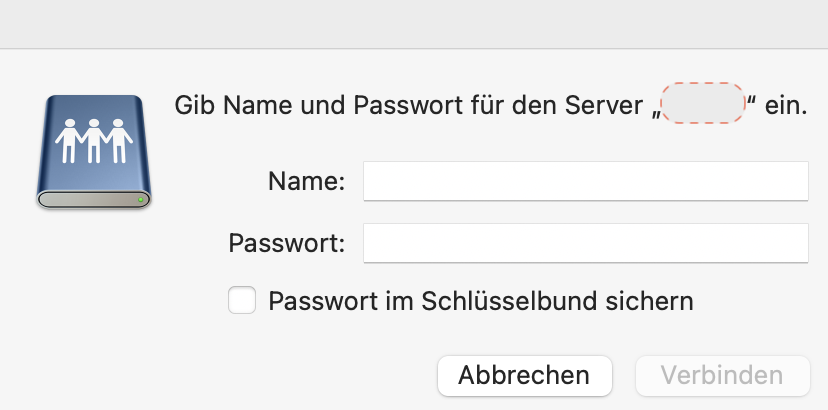Image resolution: width=828 pixels, height=410 pixels.
Task: Click the word "ein." ending the prompt
Action: click(x=786, y=104)
